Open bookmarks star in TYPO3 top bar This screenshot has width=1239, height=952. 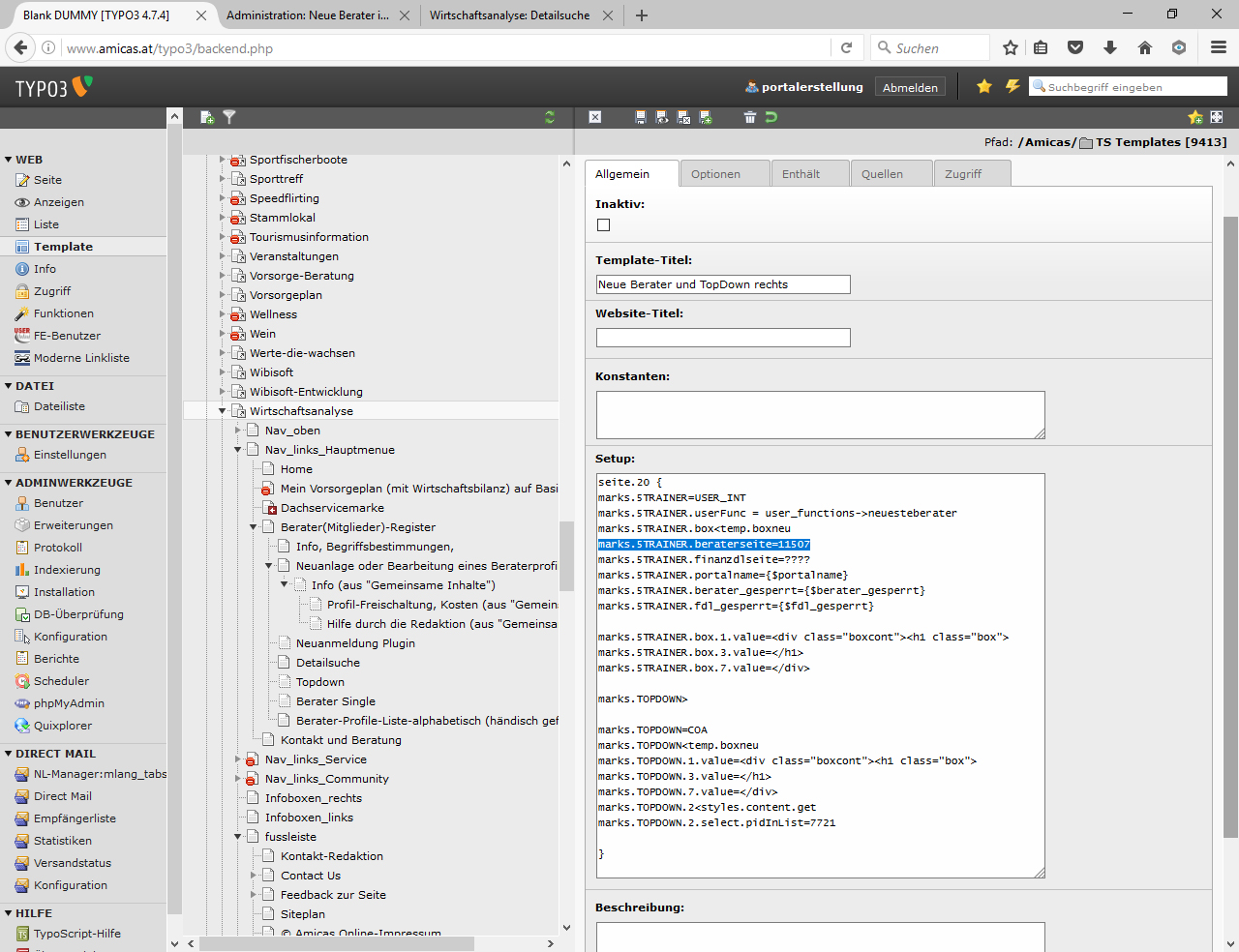coord(984,86)
